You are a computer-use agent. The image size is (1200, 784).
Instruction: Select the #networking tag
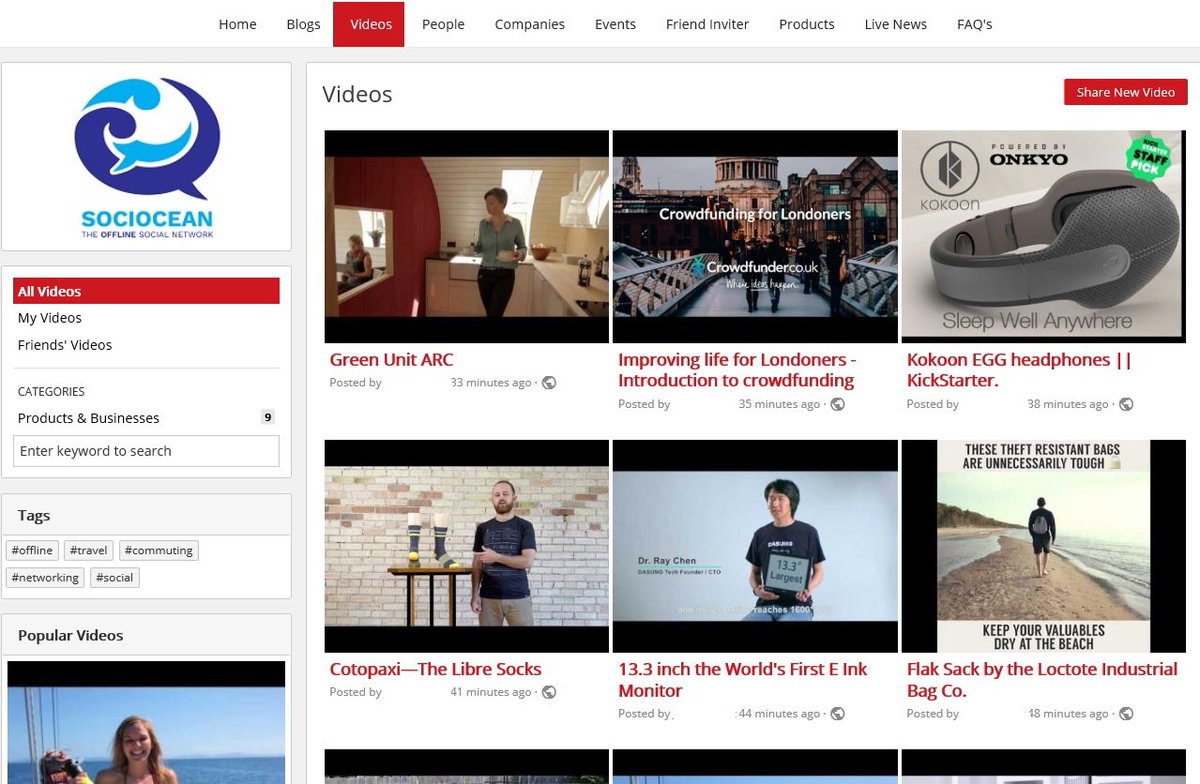(45, 577)
